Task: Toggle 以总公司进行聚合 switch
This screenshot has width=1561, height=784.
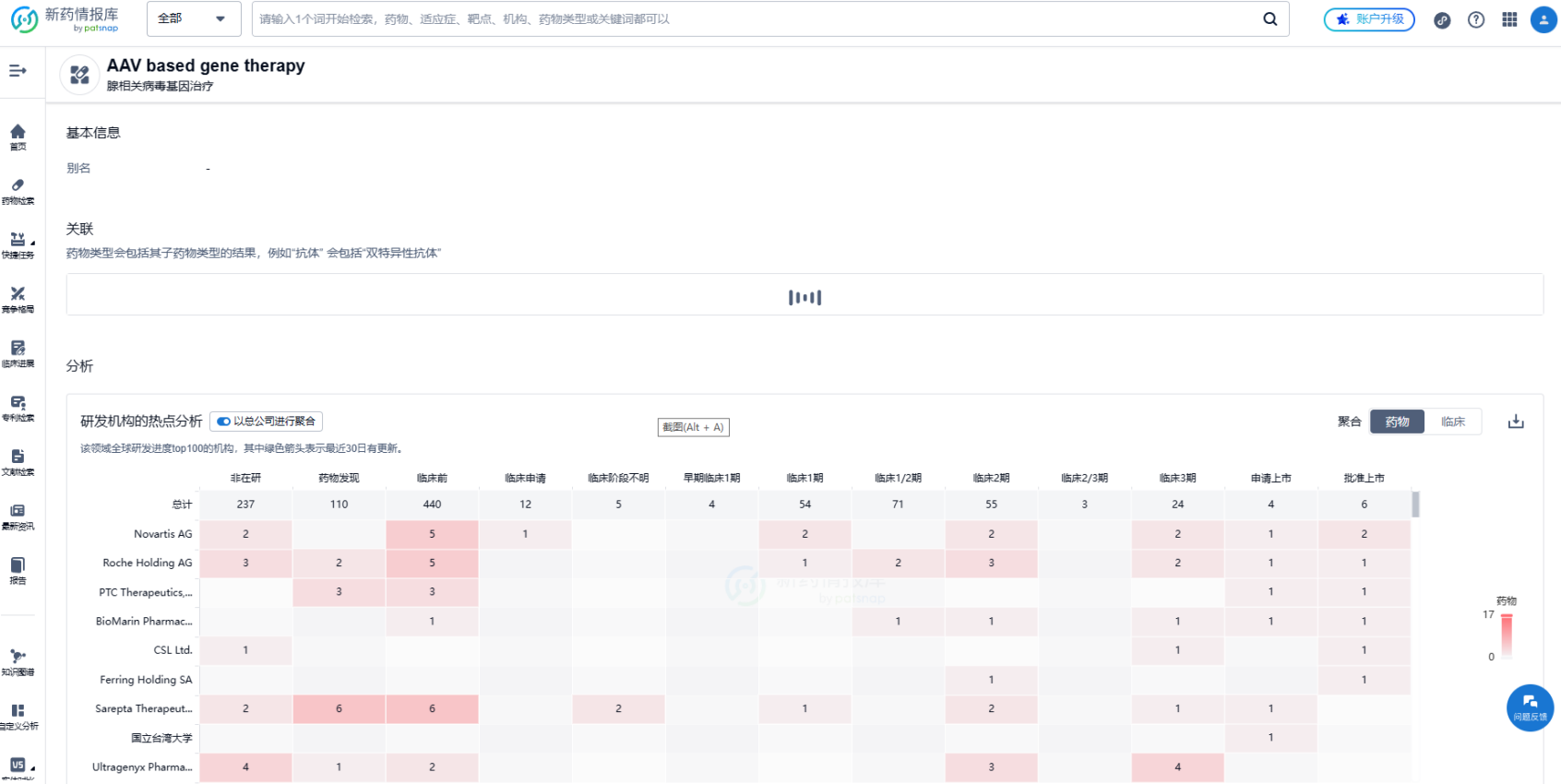Action: click(223, 422)
